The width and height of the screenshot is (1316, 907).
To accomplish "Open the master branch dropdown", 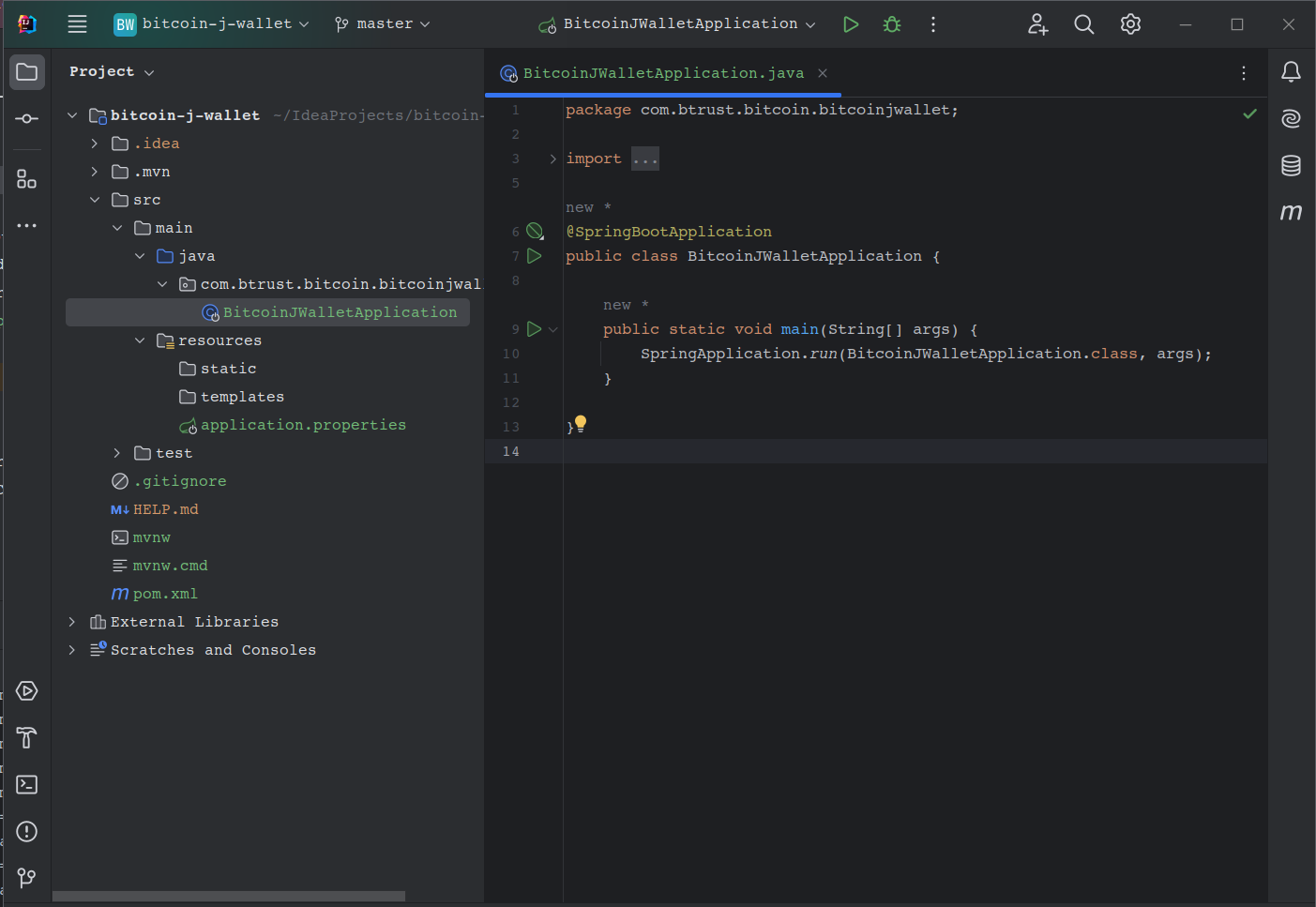I will [x=382, y=23].
